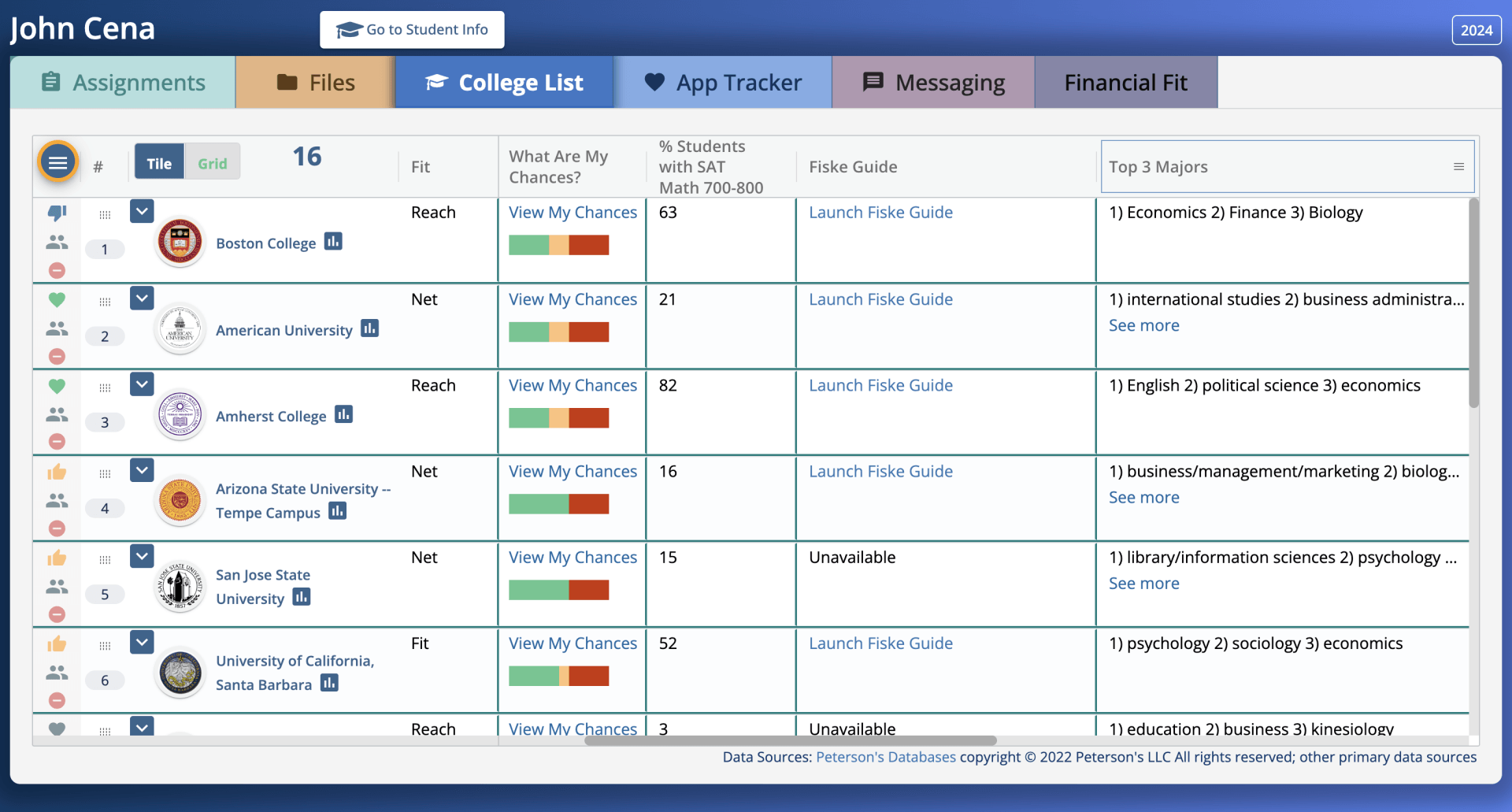Click the San Jose State University seal thumbnail
Image resolution: width=1512 pixels, height=812 pixels.
tap(180, 587)
